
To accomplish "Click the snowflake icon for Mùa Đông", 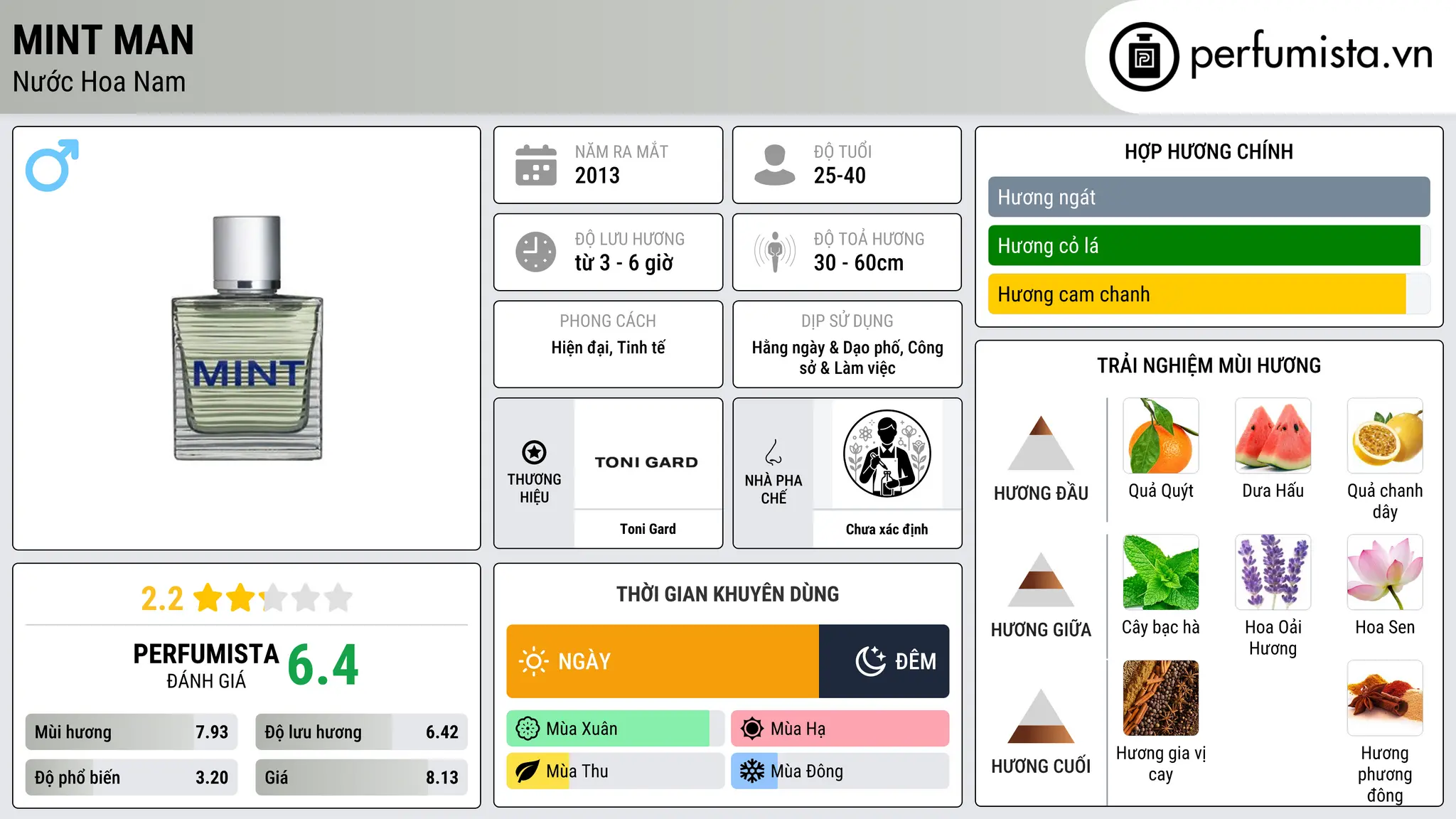I will tap(751, 771).
